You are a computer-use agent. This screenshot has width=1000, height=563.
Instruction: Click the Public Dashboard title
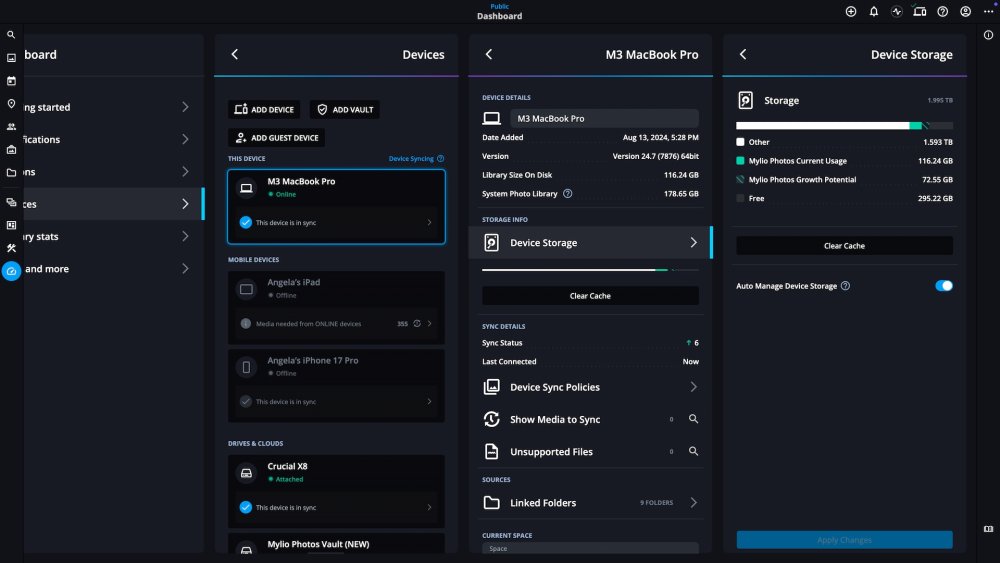coord(499,12)
